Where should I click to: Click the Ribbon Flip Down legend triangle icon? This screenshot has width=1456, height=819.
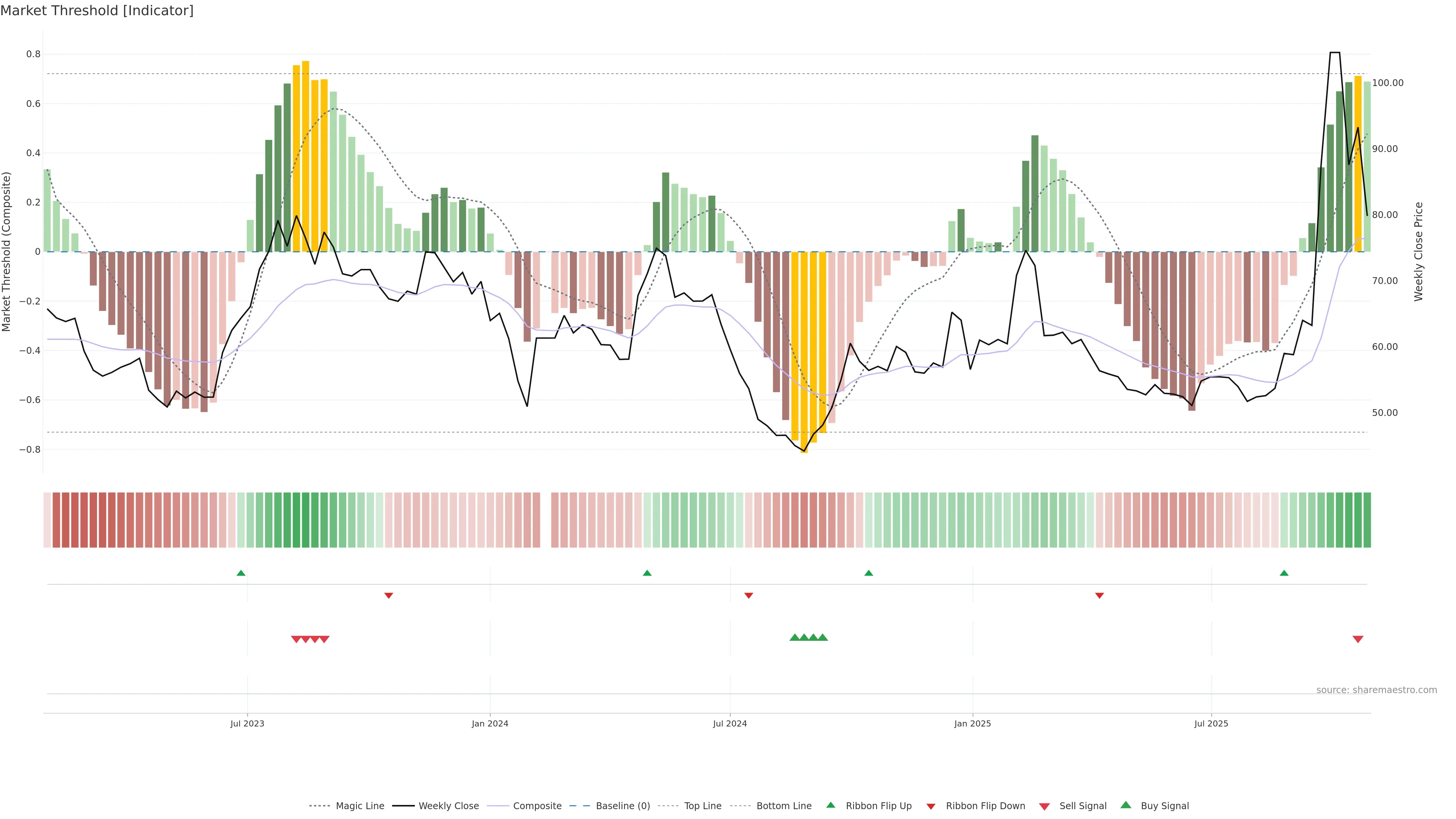[x=931, y=806]
